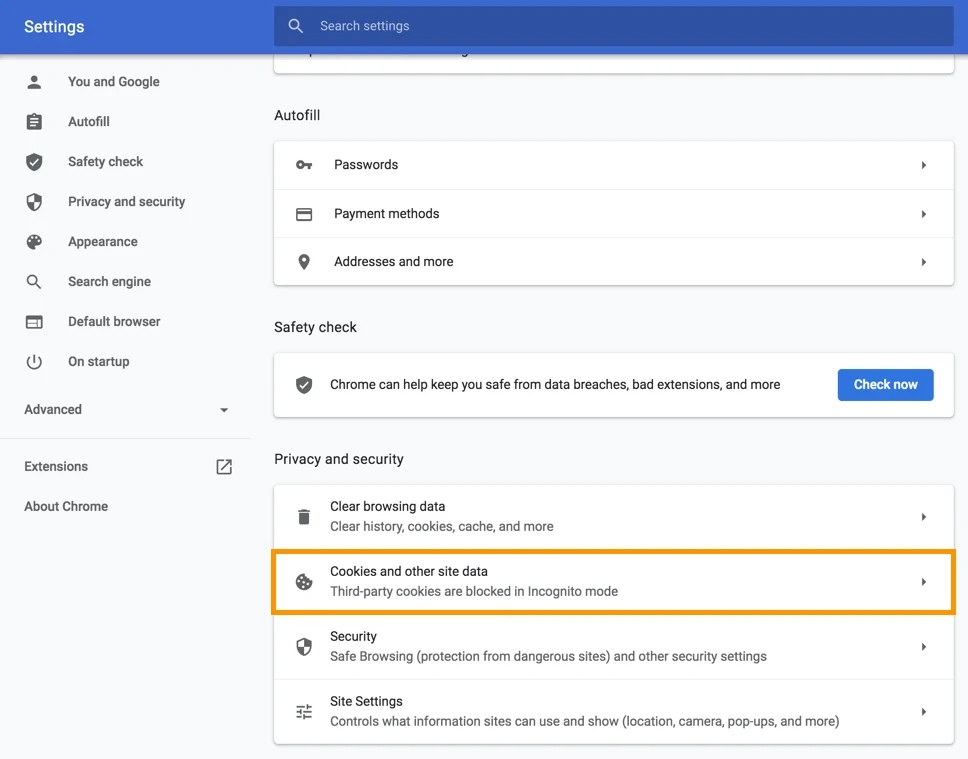Click the Safe Browsing description text
The height and width of the screenshot is (759, 968).
click(548, 656)
